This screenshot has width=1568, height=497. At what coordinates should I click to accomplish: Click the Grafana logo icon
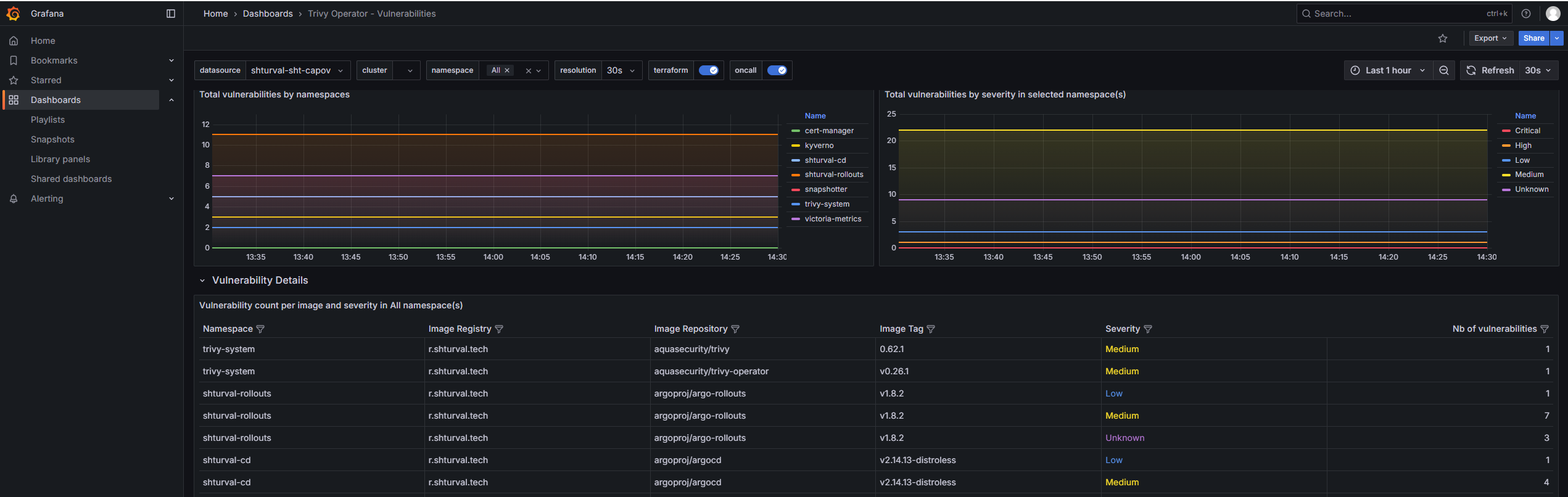pyautogui.click(x=13, y=14)
